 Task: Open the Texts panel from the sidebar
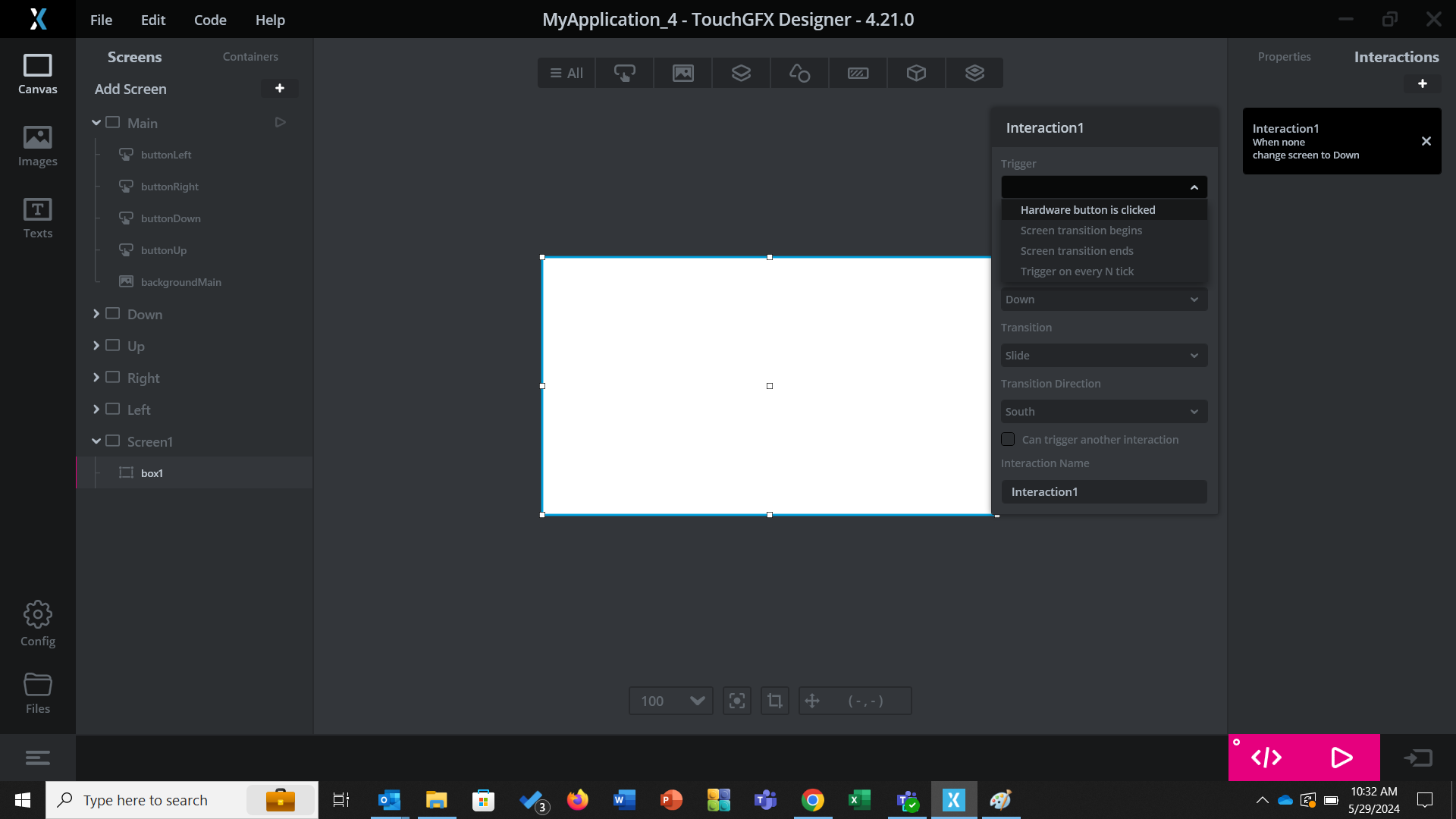[37, 218]
